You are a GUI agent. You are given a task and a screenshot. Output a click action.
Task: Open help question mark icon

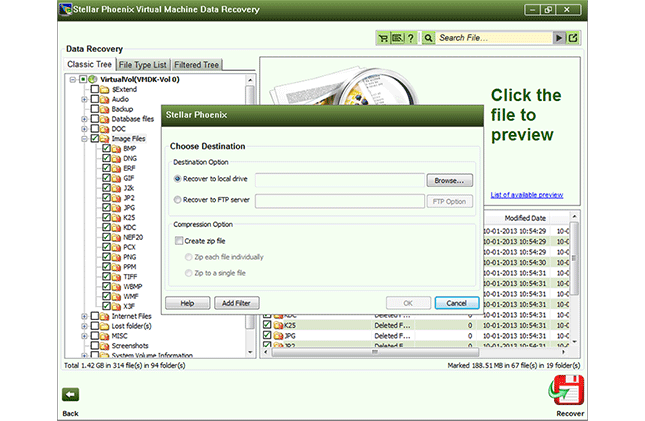click(x=411, y=38)
